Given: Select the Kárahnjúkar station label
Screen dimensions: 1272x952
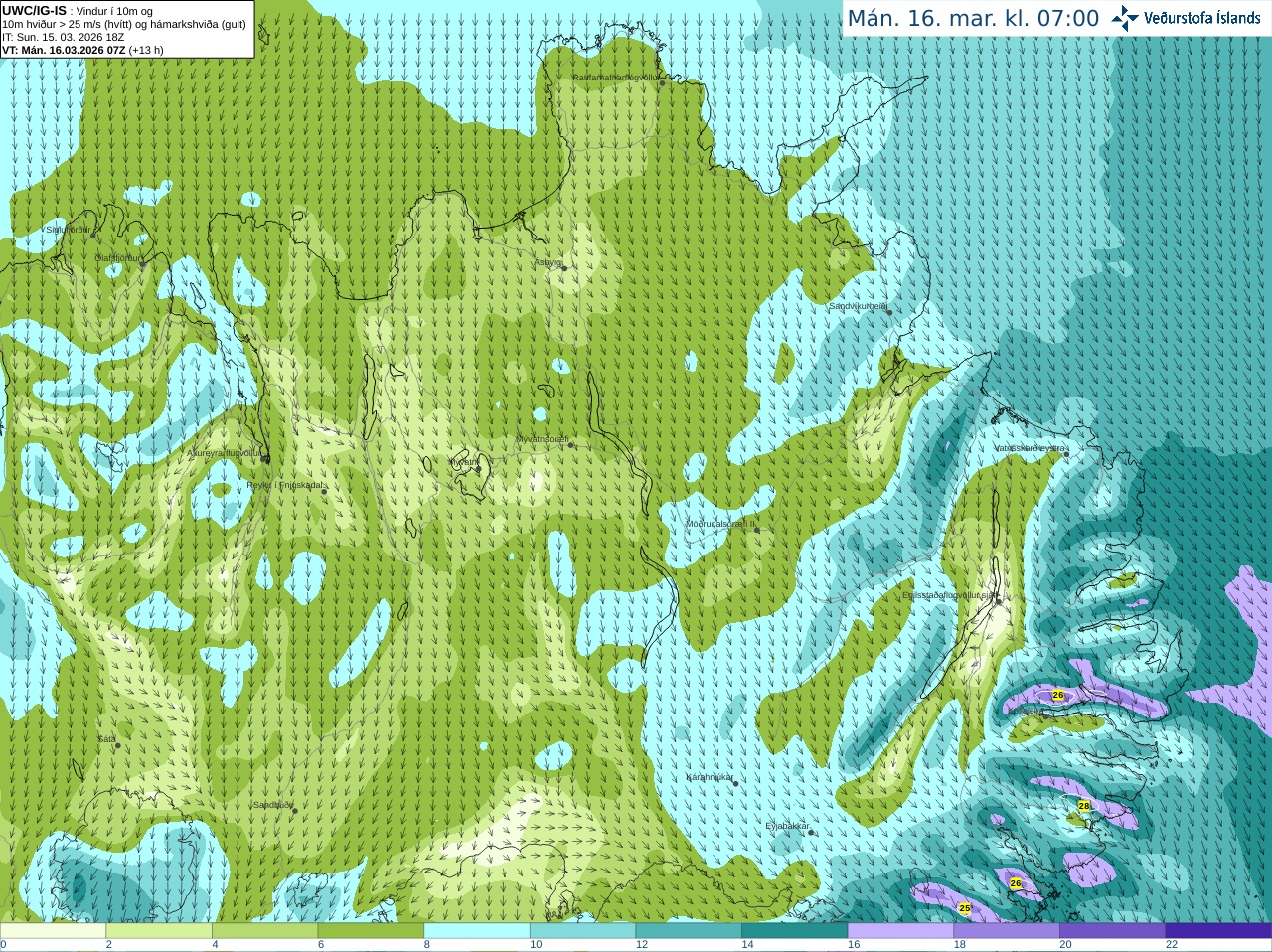Looking at the screenshot, I should pyautogui.click(x=712, y=777).
